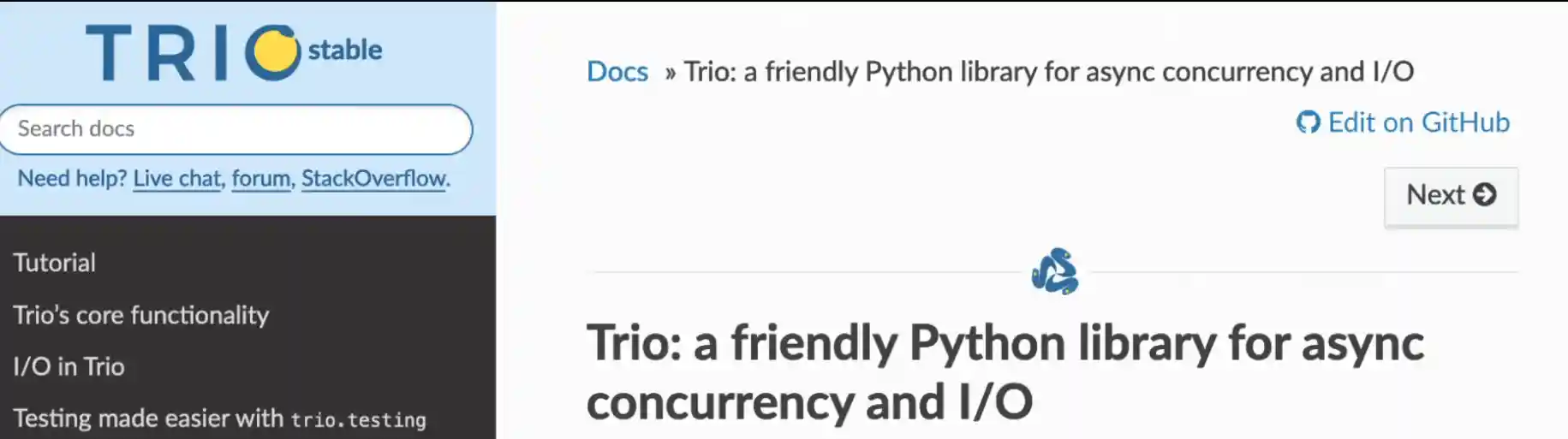Click the GitHub octocat icon
1568x439 pixels.
tap(1308, 122)
